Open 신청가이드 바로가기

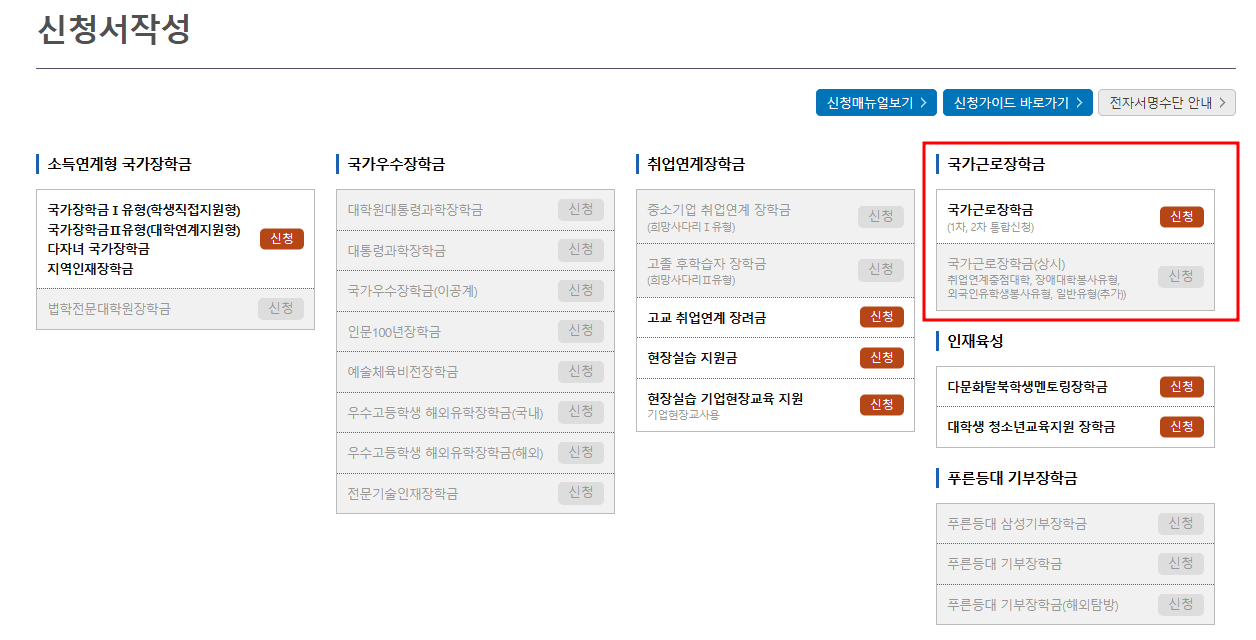pyautogui.click(x=1017, y=102)
